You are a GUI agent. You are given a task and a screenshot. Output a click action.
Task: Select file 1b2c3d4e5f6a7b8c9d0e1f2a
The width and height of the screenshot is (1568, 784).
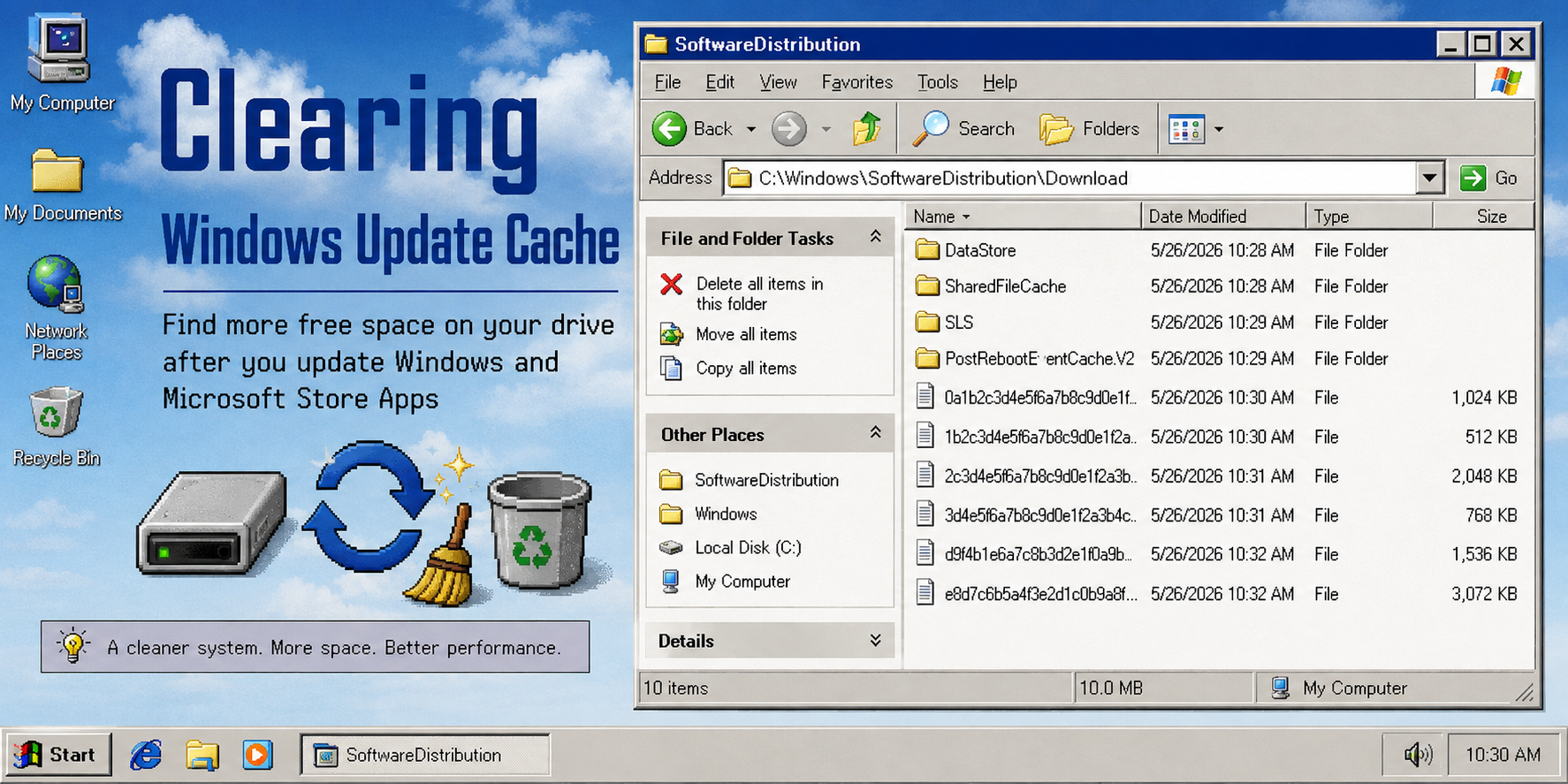click(1039, 437)
